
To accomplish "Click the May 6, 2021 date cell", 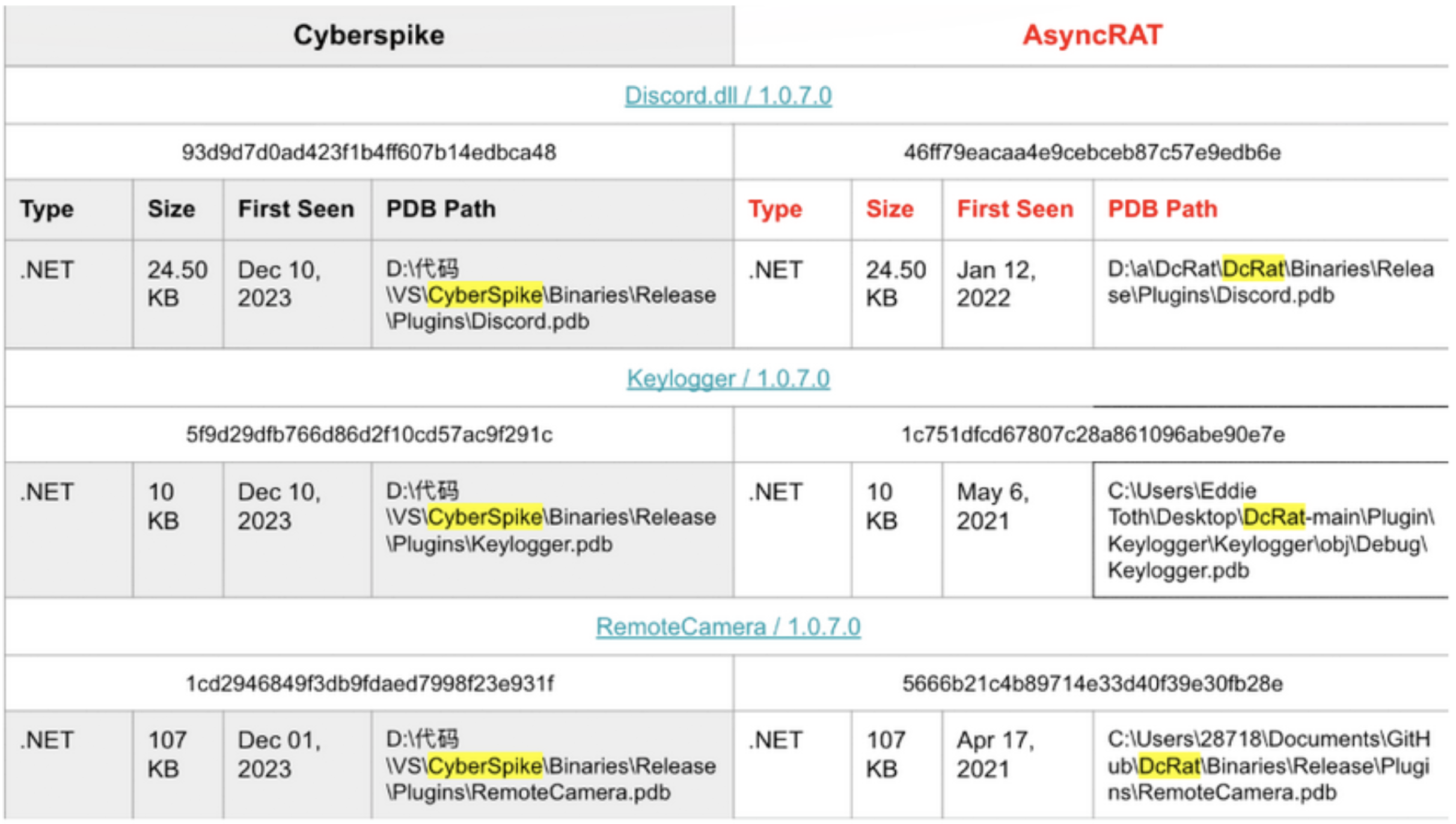I will pyautogui.click(x=992, y=506).
